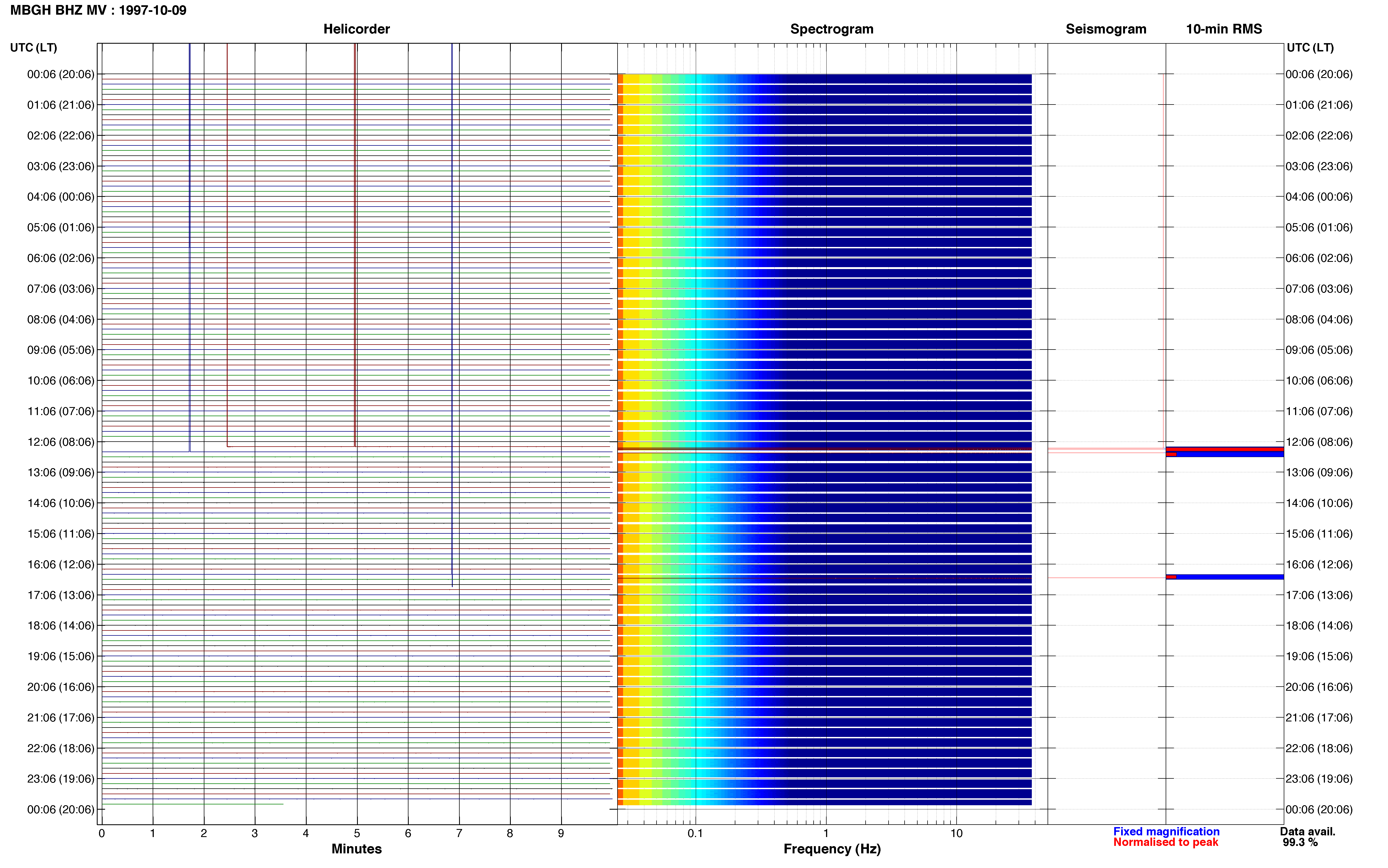The height and width of the screenshot is (868, 1388).
Task: Click the '9' tick on the Minutes axis
Action: [561, 833]
